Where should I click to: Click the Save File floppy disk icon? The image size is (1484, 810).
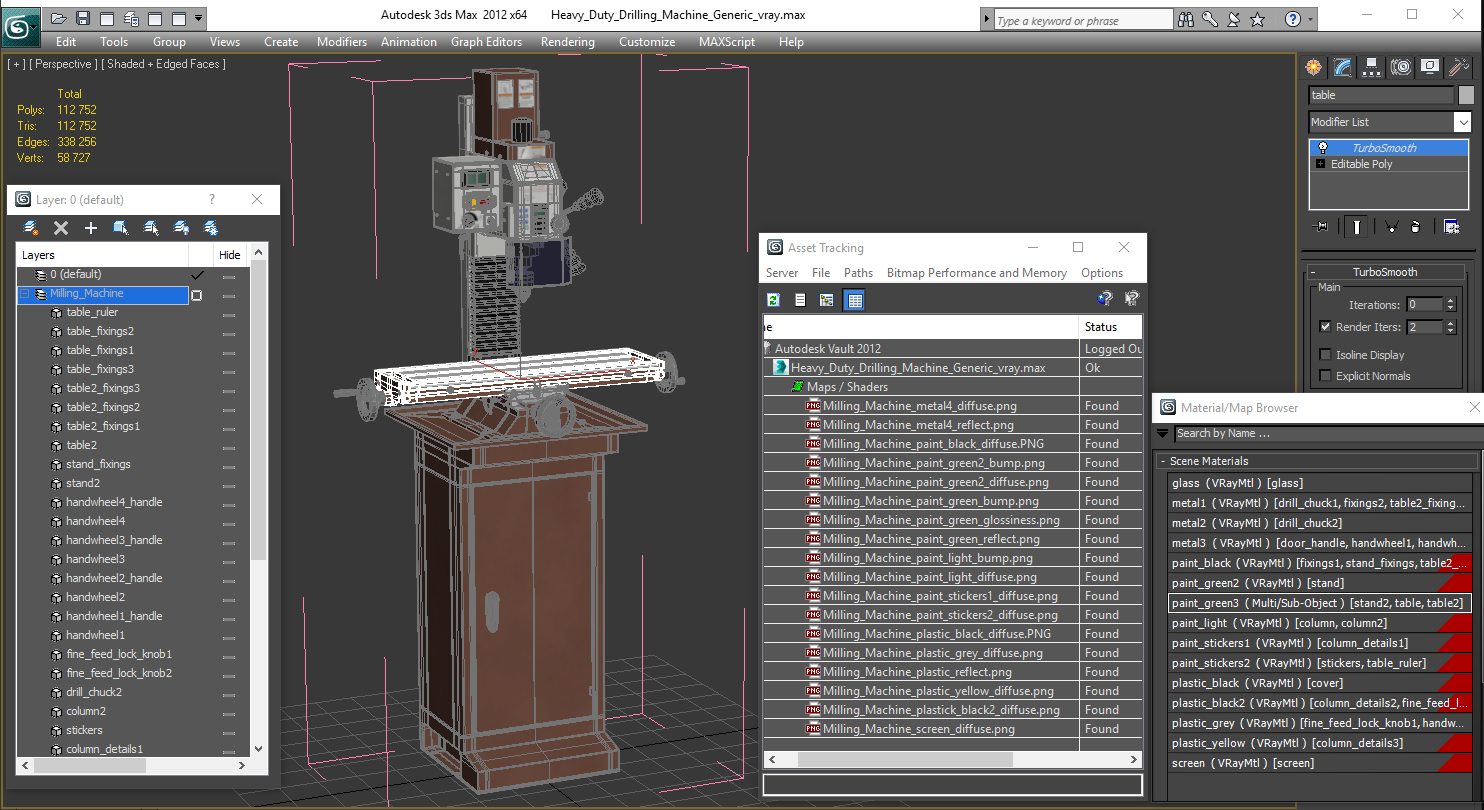(x=83, y=18)
